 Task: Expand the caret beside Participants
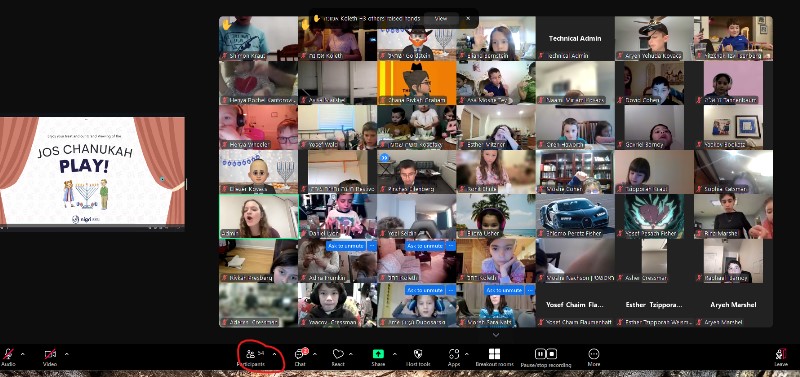[x=274, y=354]
